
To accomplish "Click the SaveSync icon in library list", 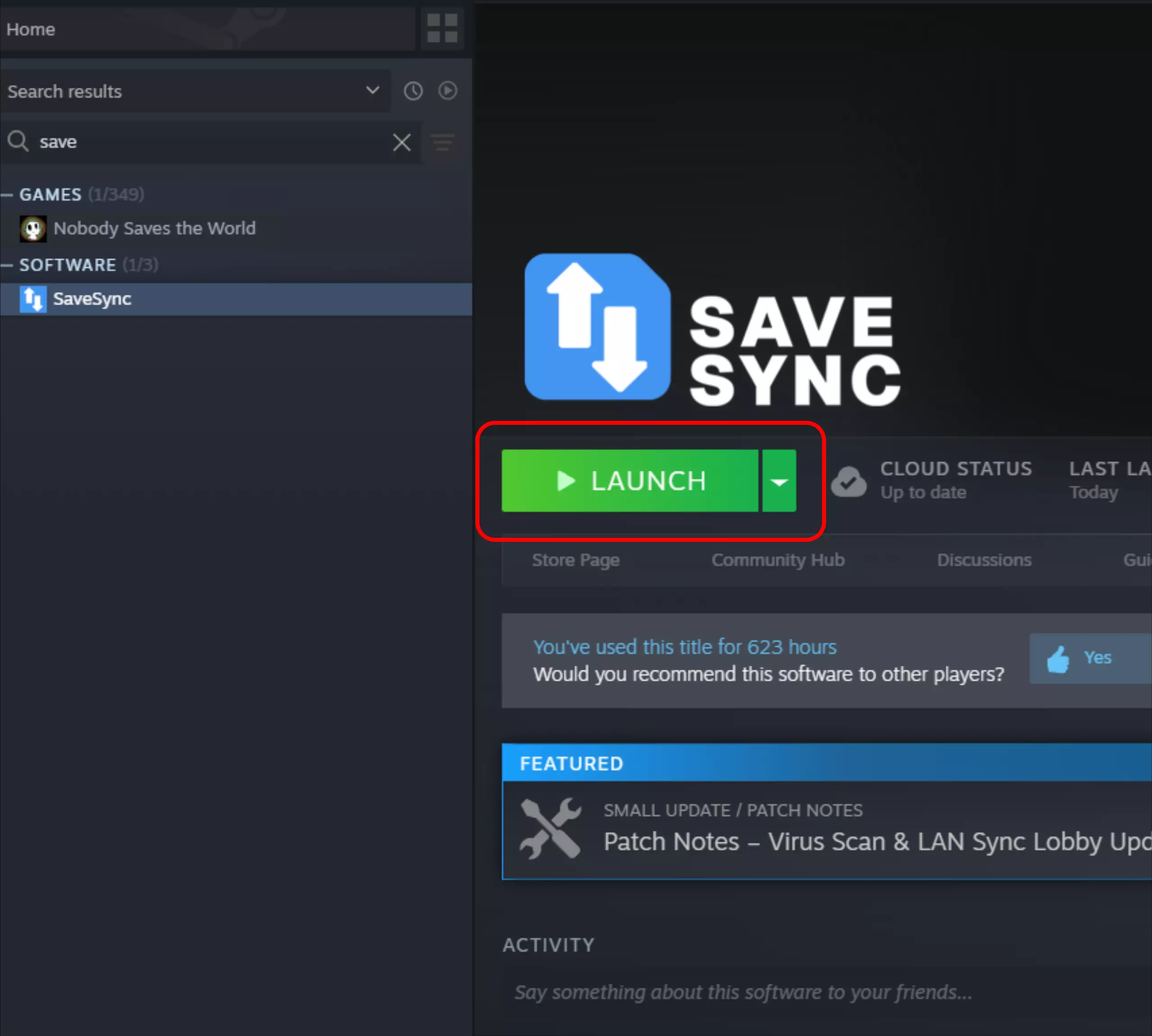I will click(32, 299).
